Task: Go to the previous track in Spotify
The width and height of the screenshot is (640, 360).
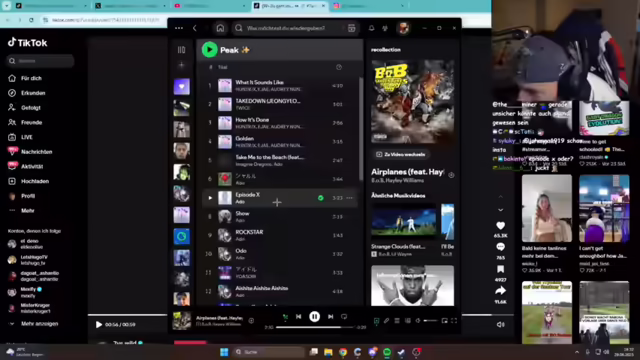Action: (x=298, y=316)
